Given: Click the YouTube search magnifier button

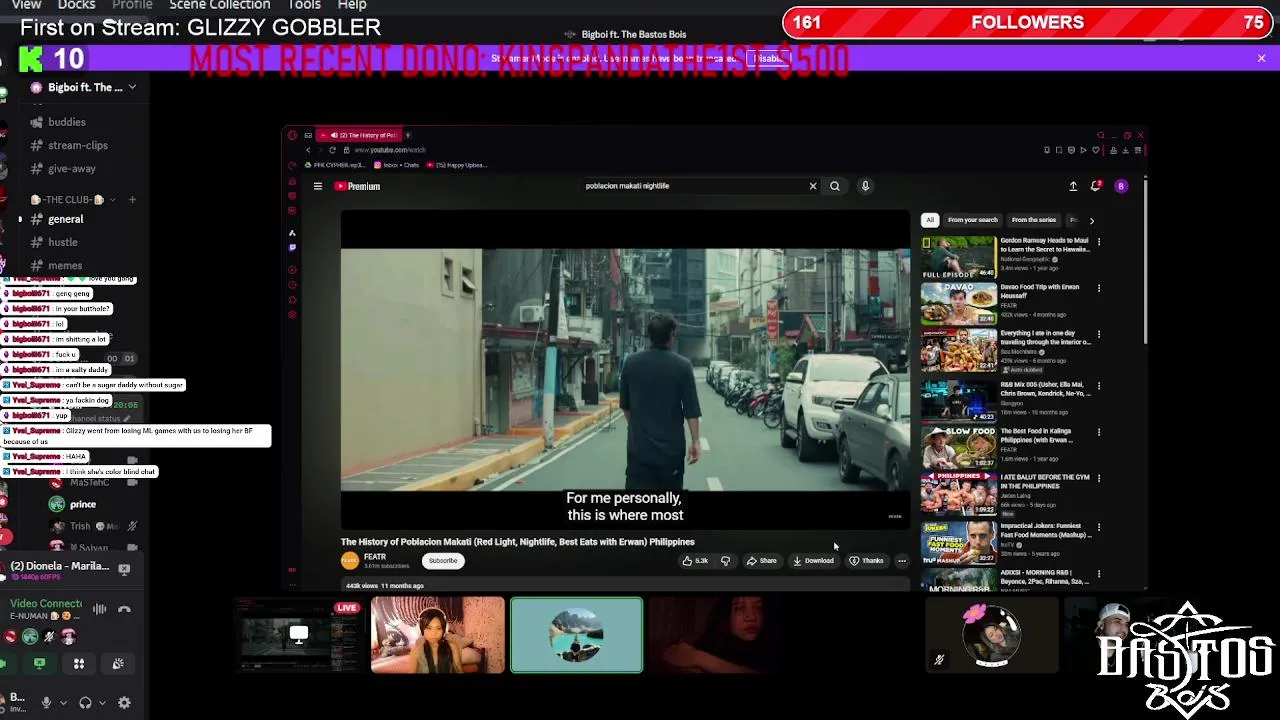Looking at the screenshot, I should click(x=835, y=186).
